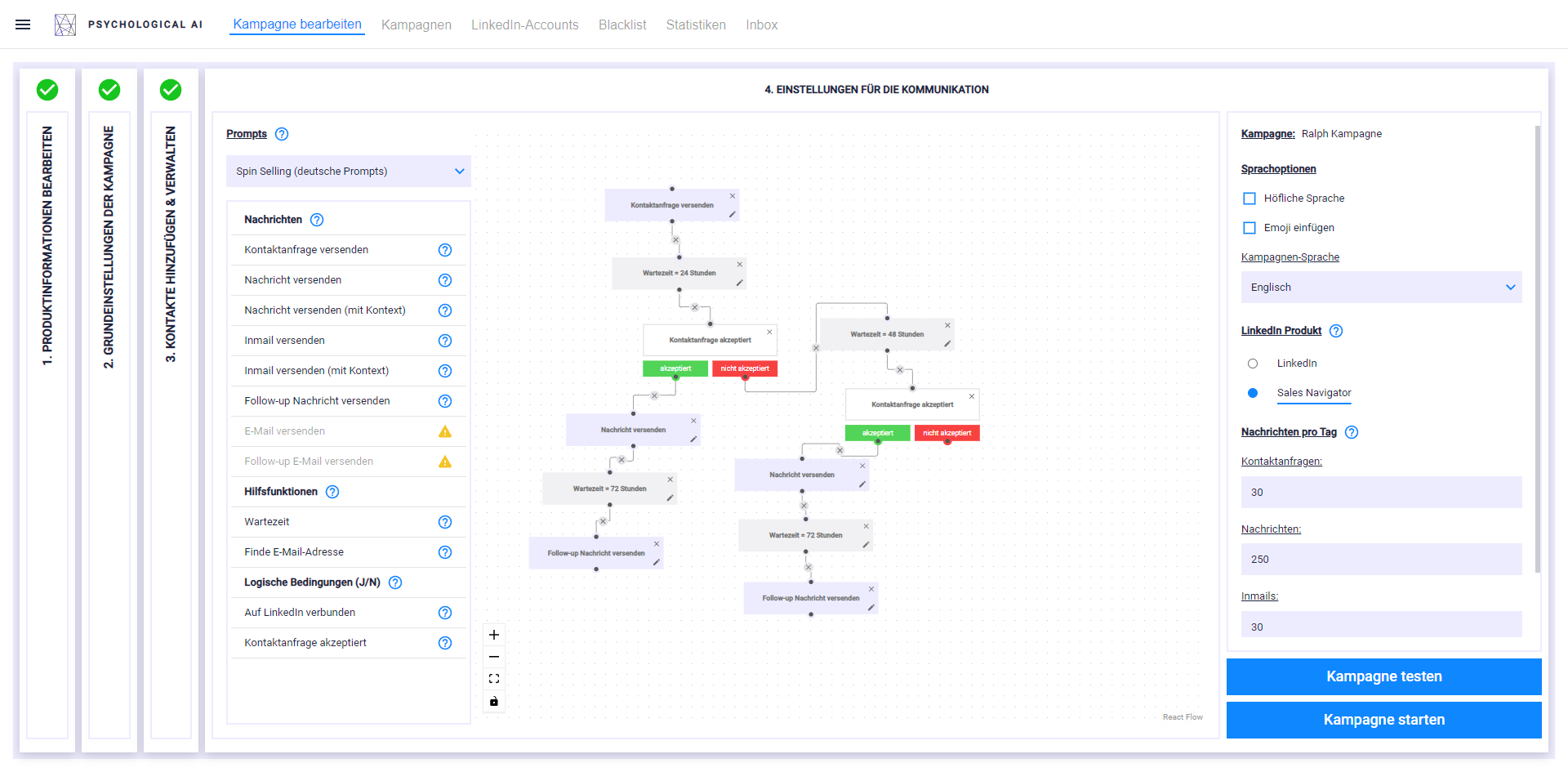Edit the Wartezeit = 24 Stunden node
This screenshot has height=772, width=1568.
pos(739,283)
